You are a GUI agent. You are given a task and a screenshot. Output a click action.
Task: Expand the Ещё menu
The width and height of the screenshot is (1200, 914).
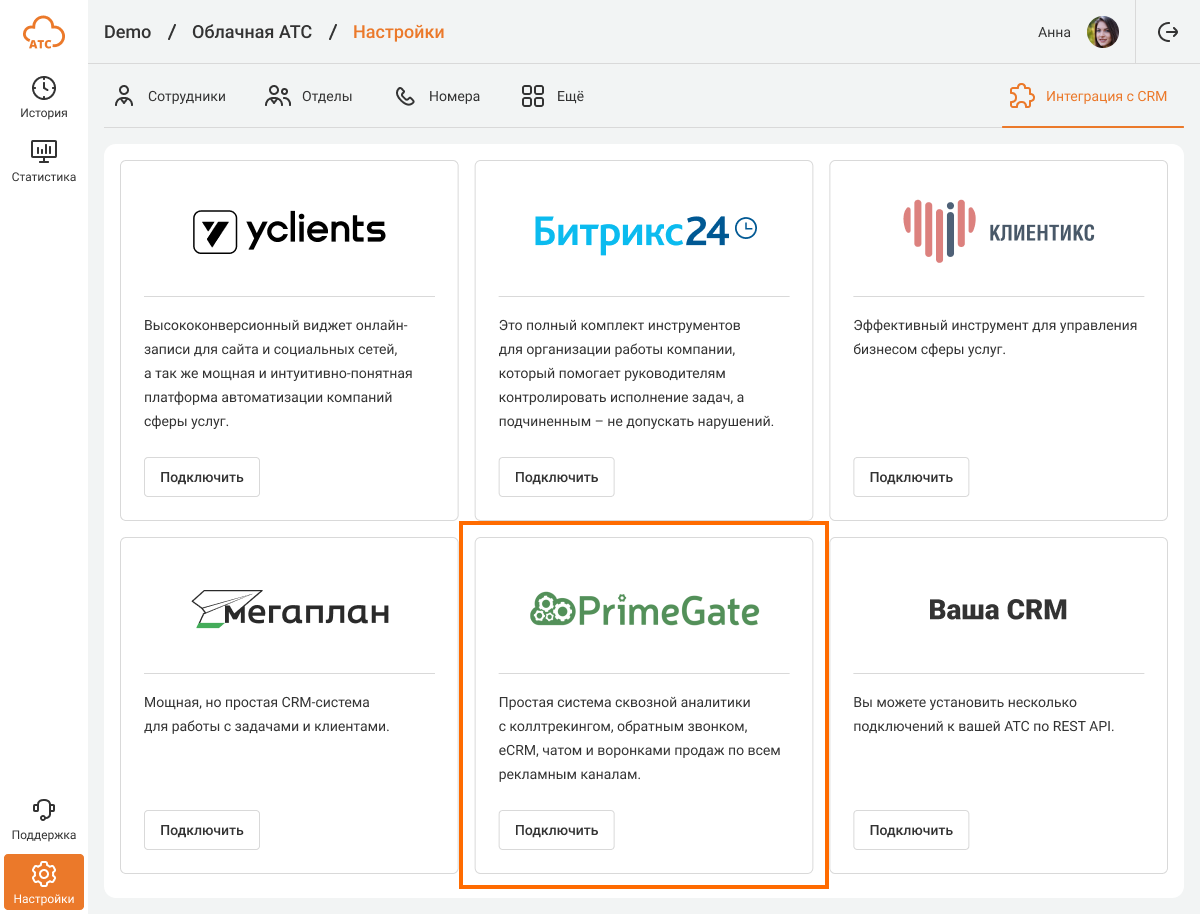point(552,97)
